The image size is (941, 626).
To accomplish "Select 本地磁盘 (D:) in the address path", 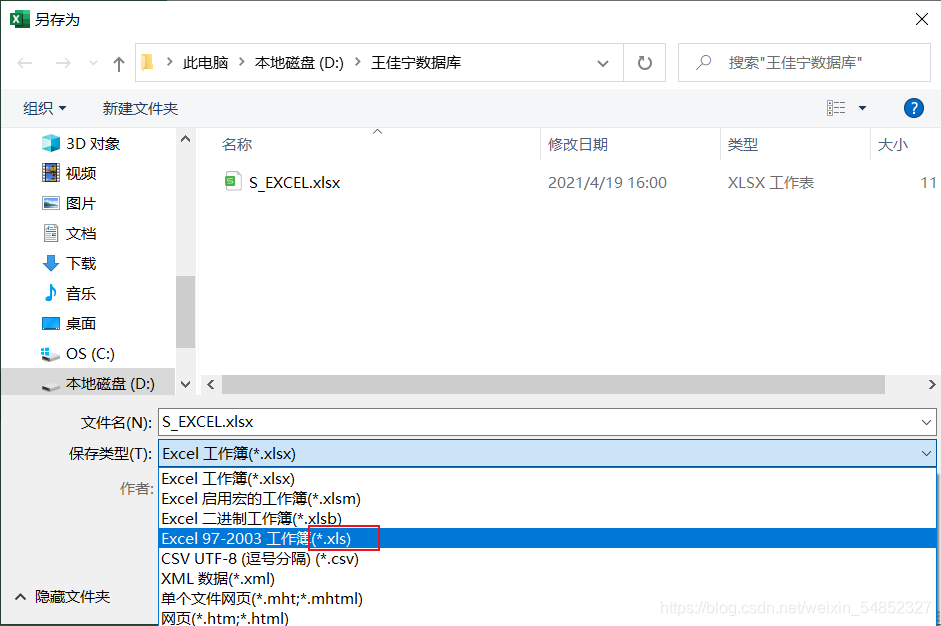I will point(299,62).
